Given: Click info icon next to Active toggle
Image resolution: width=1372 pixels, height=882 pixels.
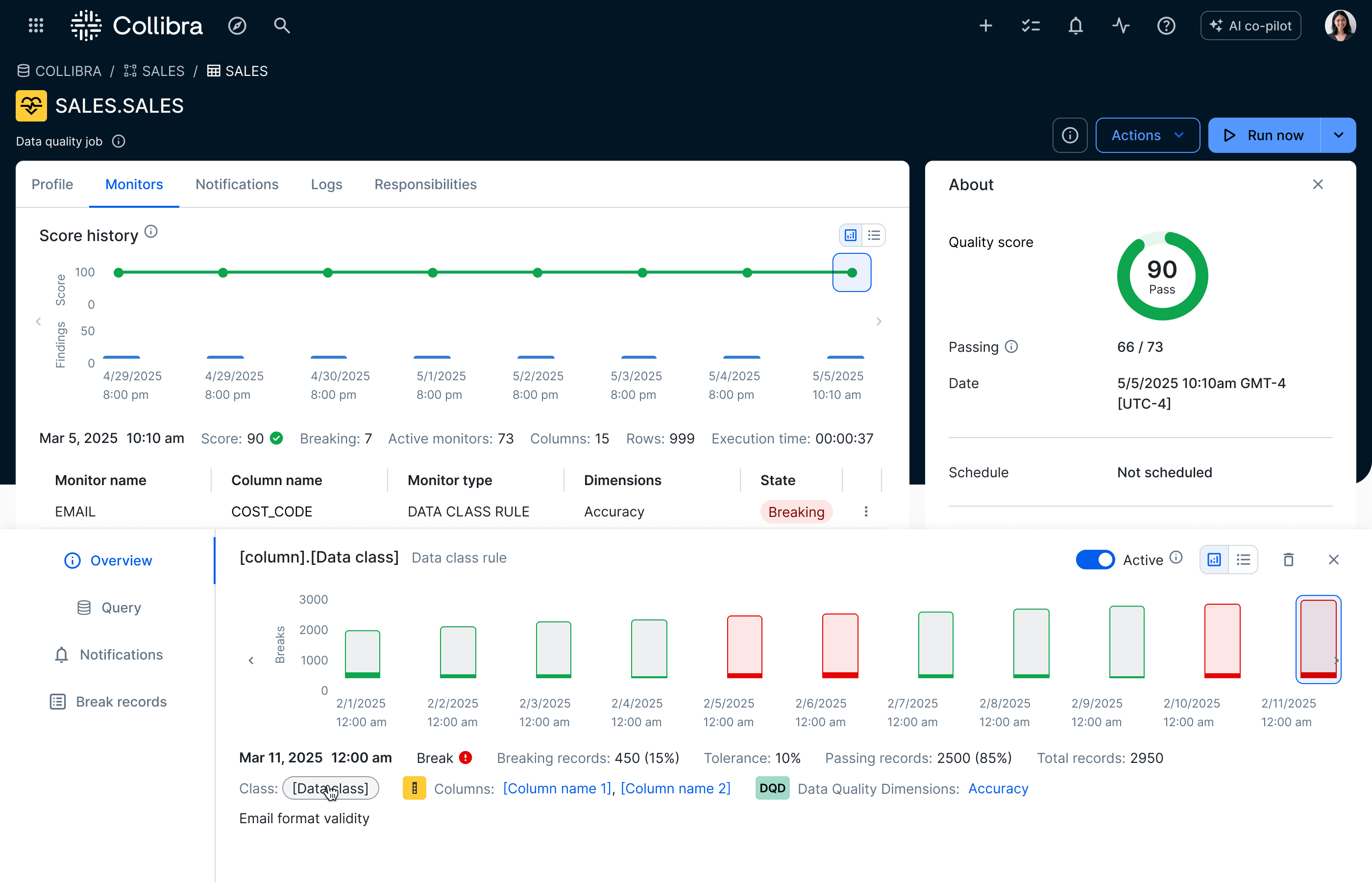Looking at the screenshot, I should tap(1176, 557).
